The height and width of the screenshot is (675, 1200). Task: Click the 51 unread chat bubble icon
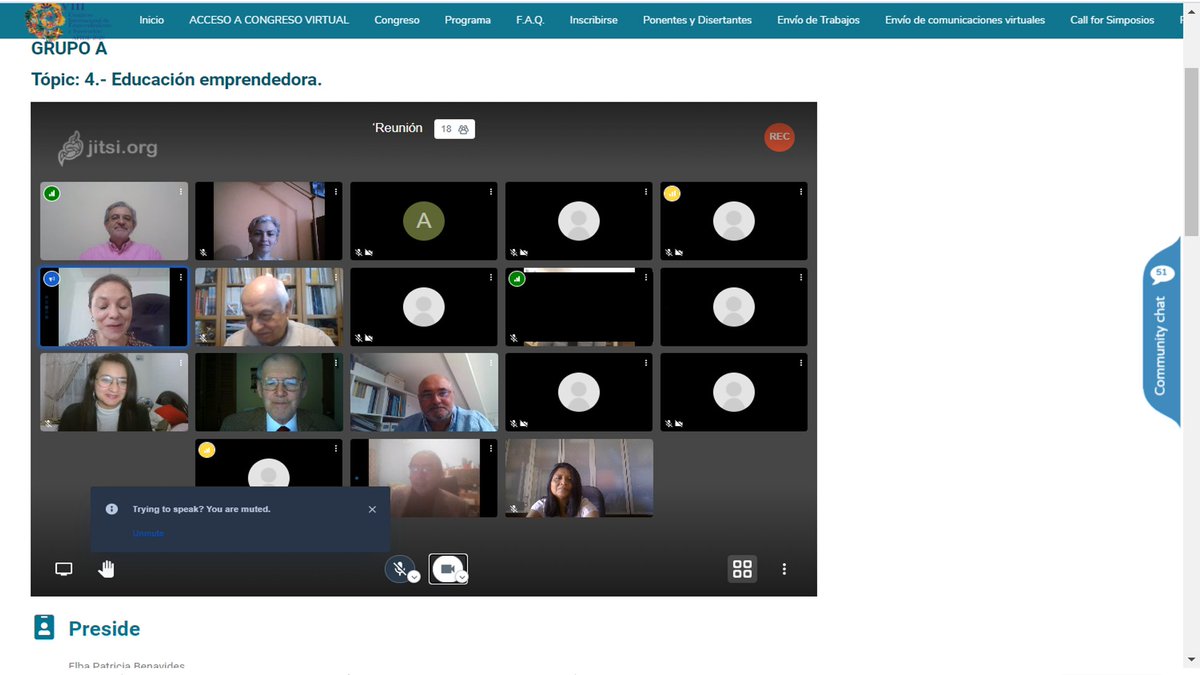point(1161,273)
